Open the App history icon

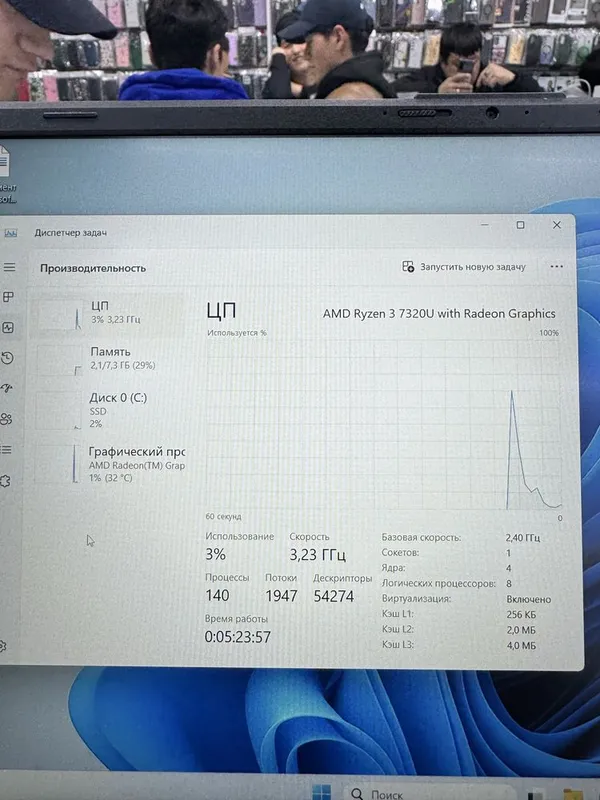[8, 358]
